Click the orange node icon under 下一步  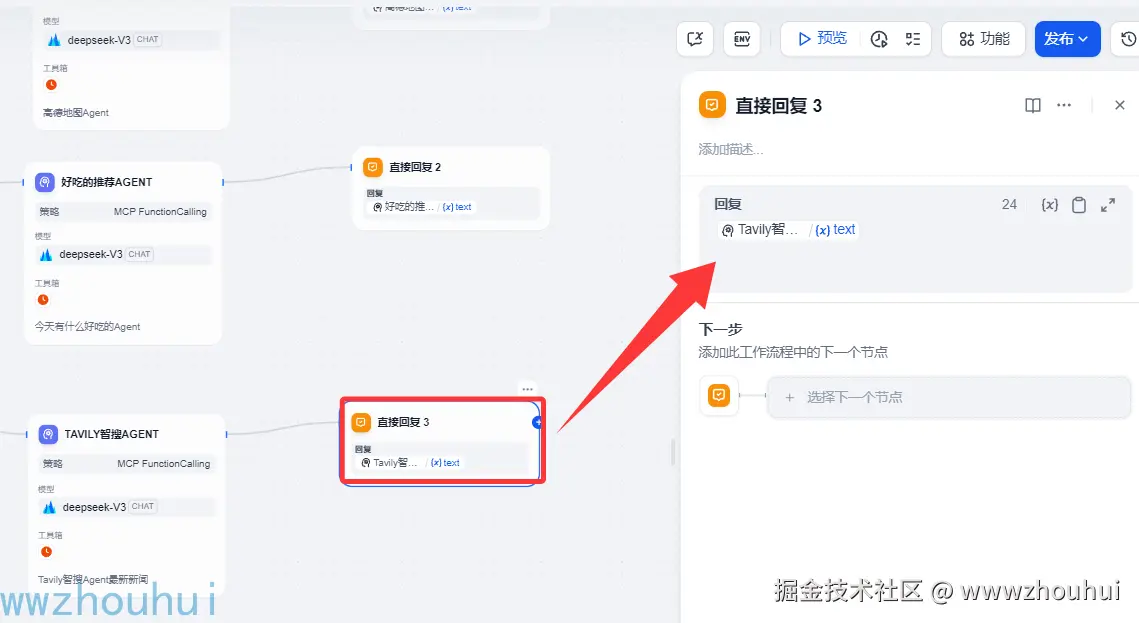tap(718, 395)
